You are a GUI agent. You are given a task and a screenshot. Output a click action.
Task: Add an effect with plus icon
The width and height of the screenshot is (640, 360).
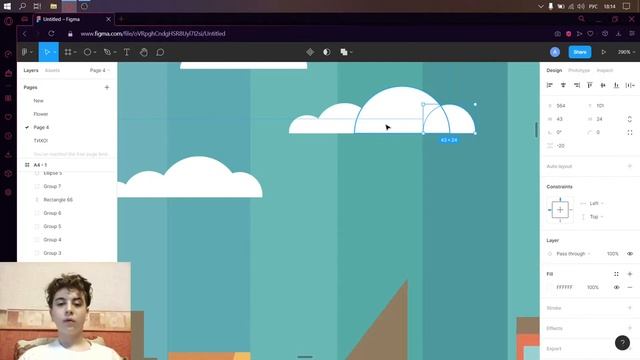point(630,328)
